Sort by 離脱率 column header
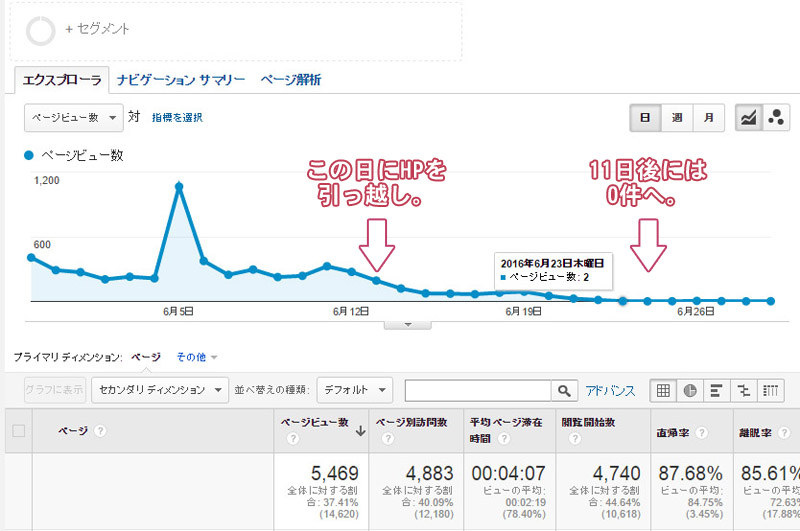 click(755, 433)
